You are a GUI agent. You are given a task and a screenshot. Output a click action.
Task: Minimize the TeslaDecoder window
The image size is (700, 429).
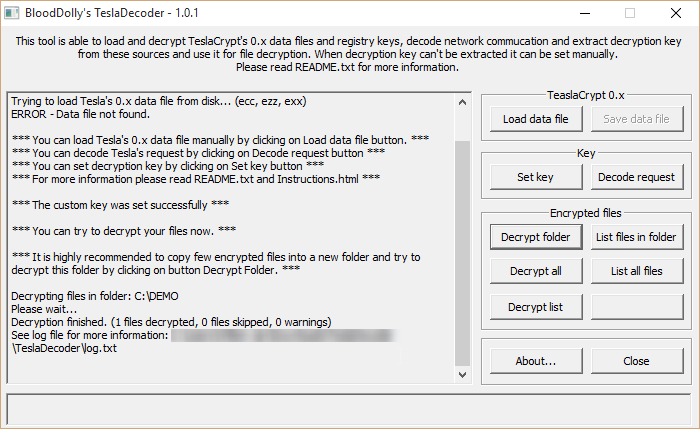[583, 13]
